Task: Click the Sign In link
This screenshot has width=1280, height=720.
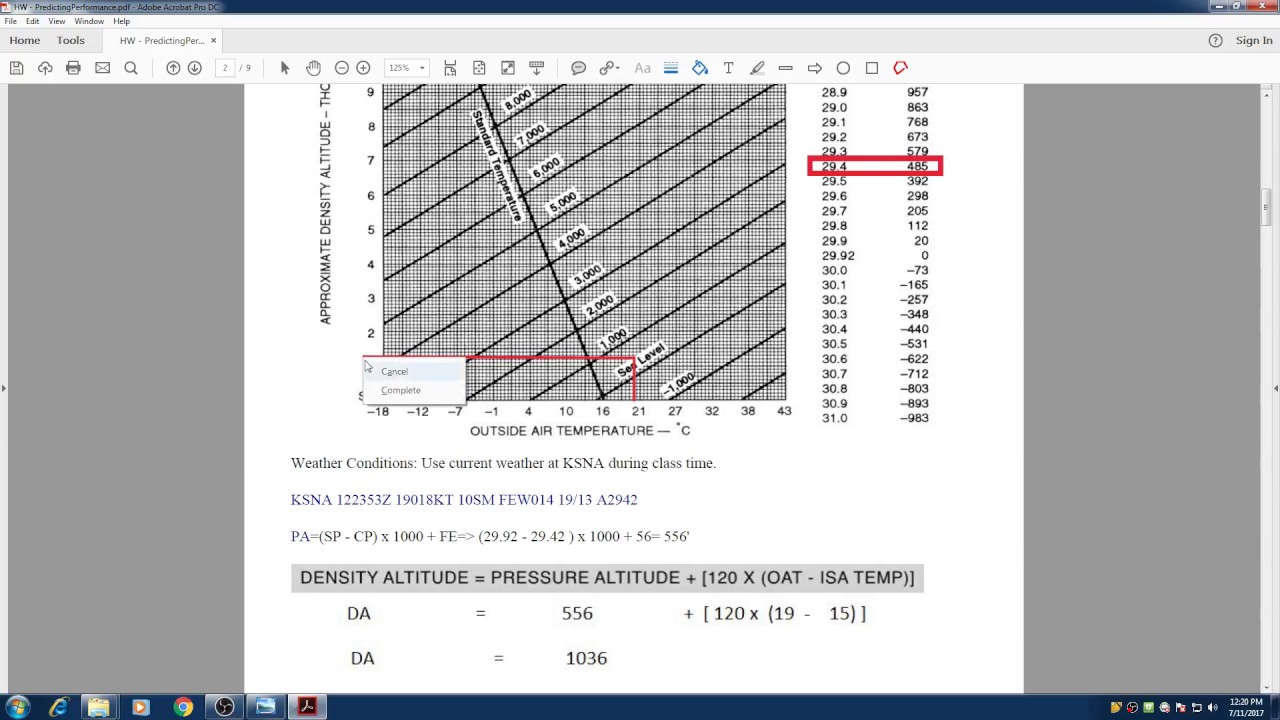Action: point(1254,40)
